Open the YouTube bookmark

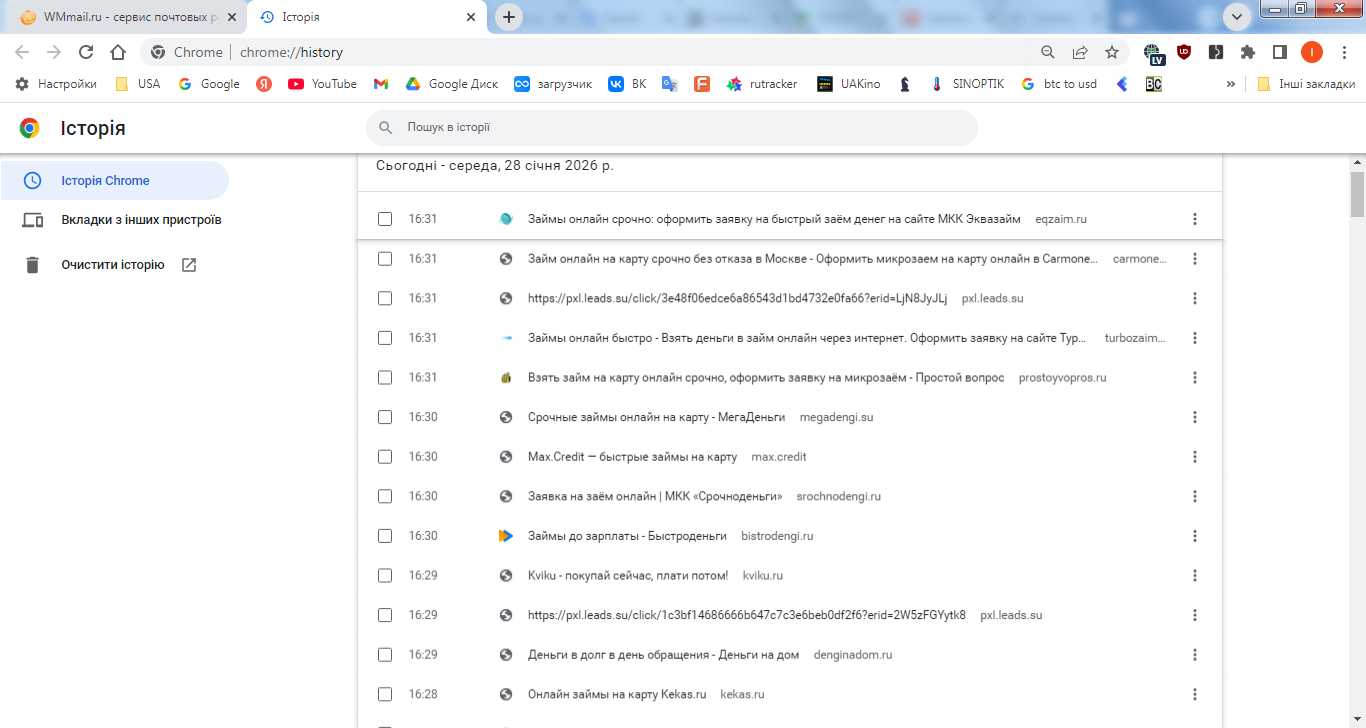coord(322,84)
